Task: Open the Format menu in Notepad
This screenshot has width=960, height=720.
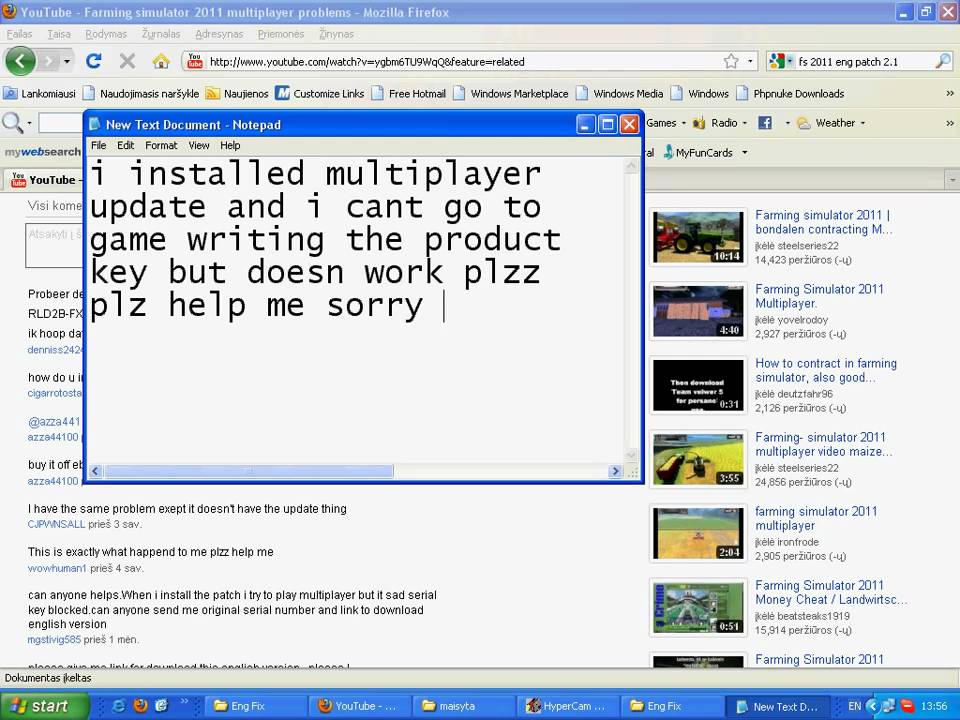Action: [x=161, y=145]
